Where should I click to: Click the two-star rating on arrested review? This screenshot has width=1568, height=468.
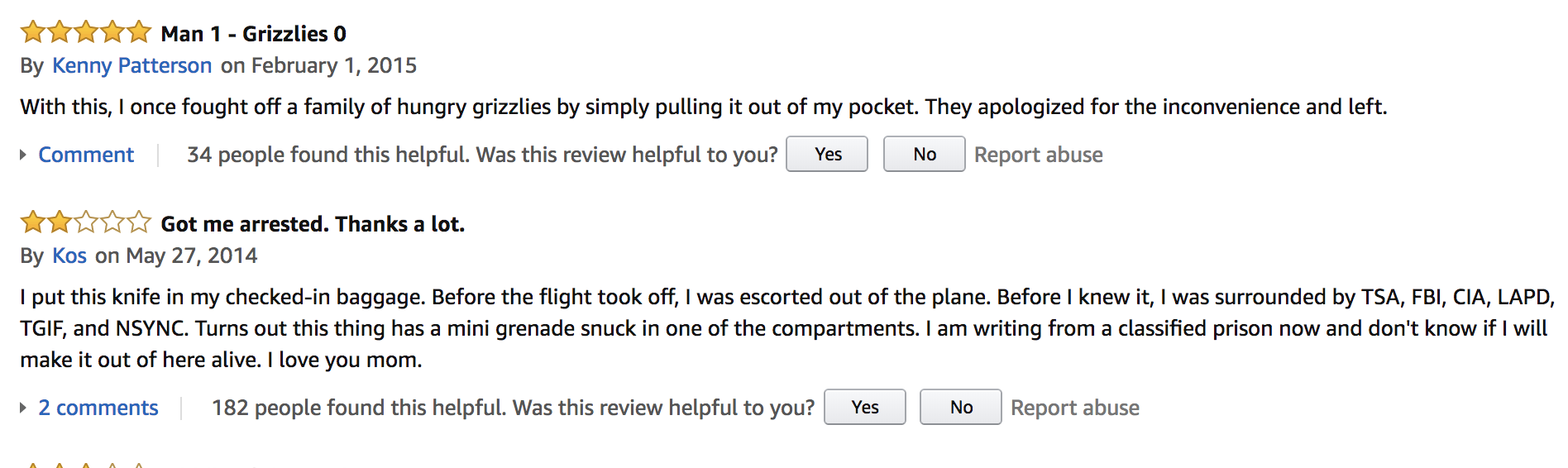pyautogui.click(x=86, y=222)
